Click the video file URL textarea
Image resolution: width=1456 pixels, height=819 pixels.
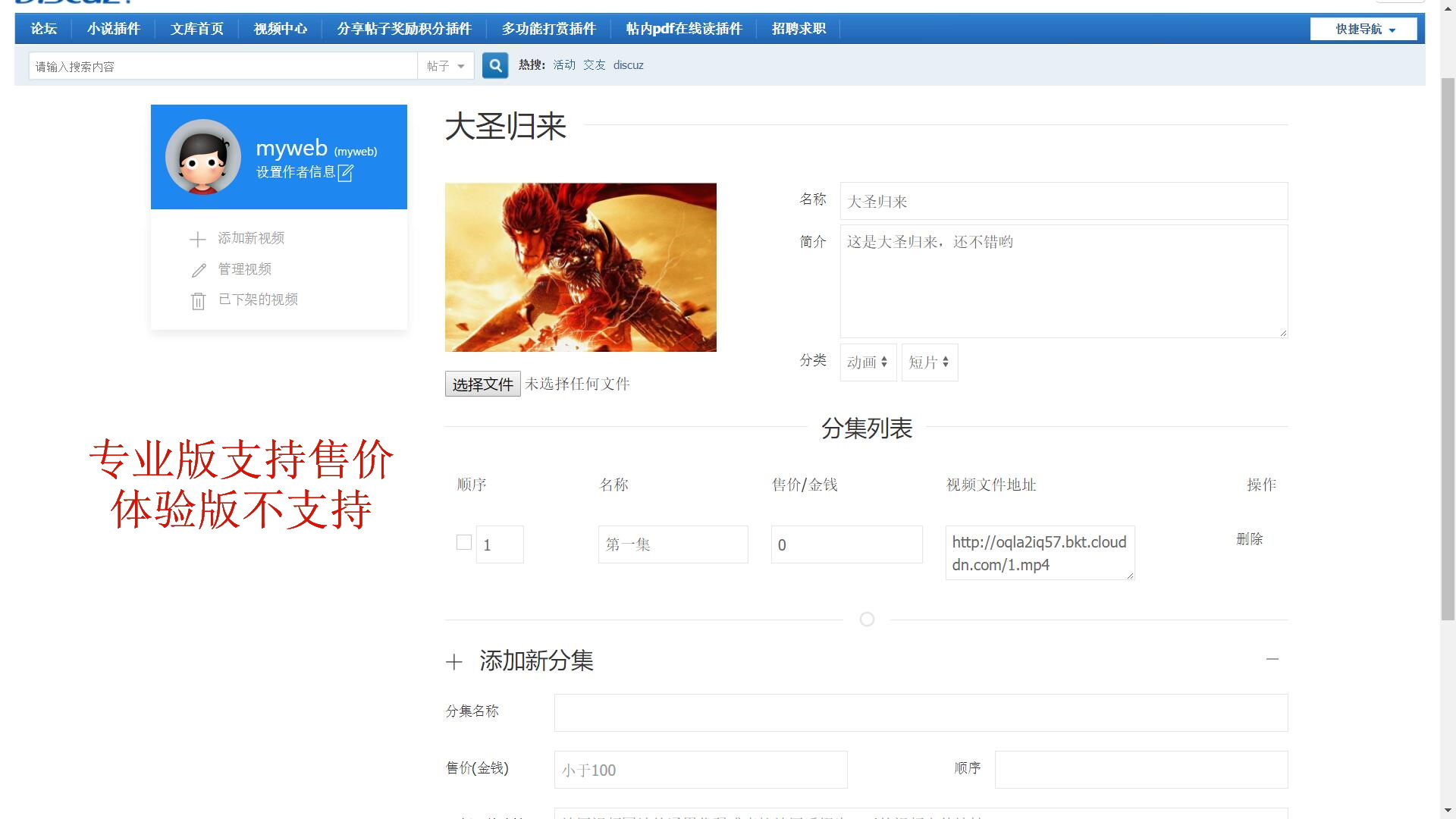click(1040, 553)
